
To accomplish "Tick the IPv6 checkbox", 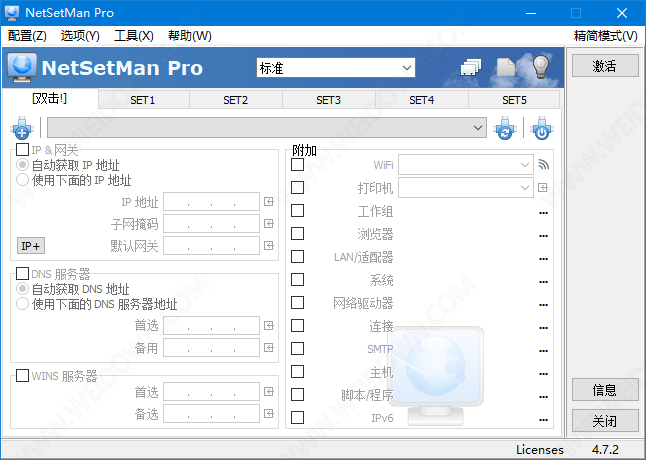I will (x=297, y=418).
